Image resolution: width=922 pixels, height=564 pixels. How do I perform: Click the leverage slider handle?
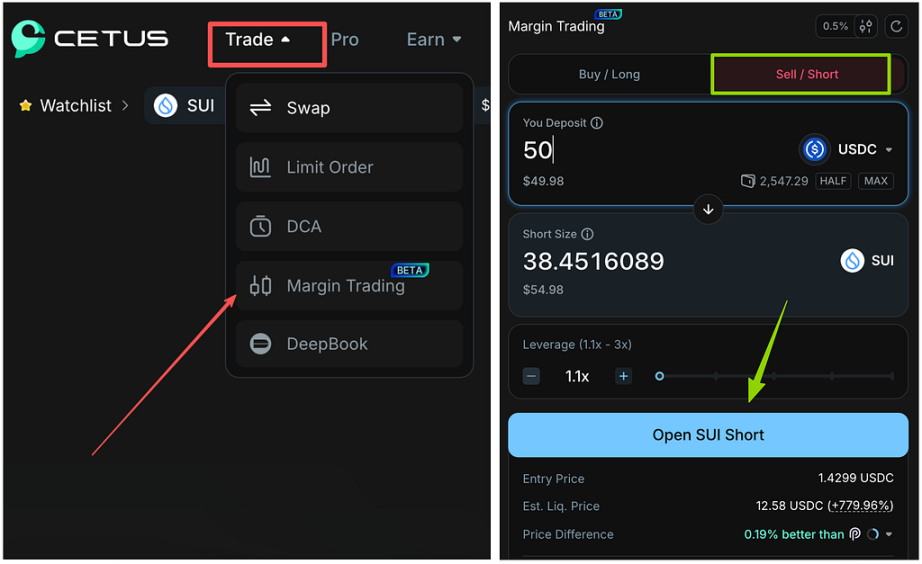click(x=659, y=376)
